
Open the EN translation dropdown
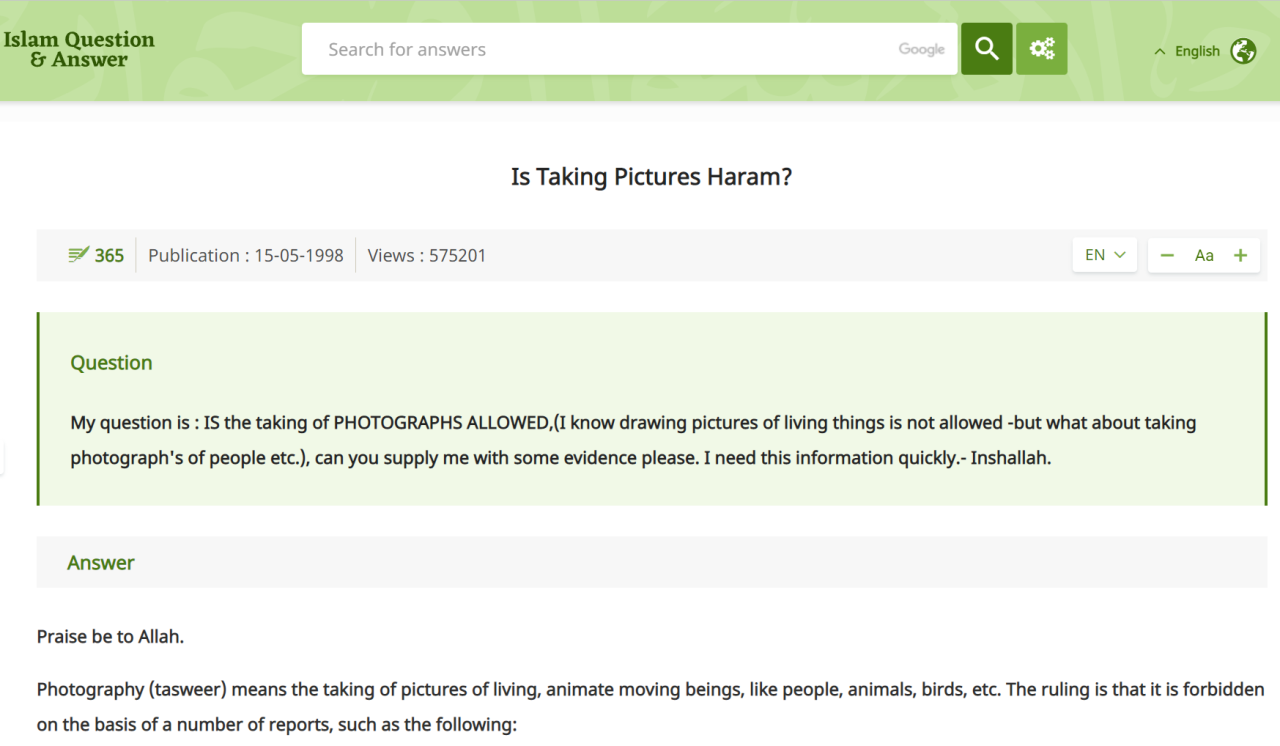point(1104,254)
